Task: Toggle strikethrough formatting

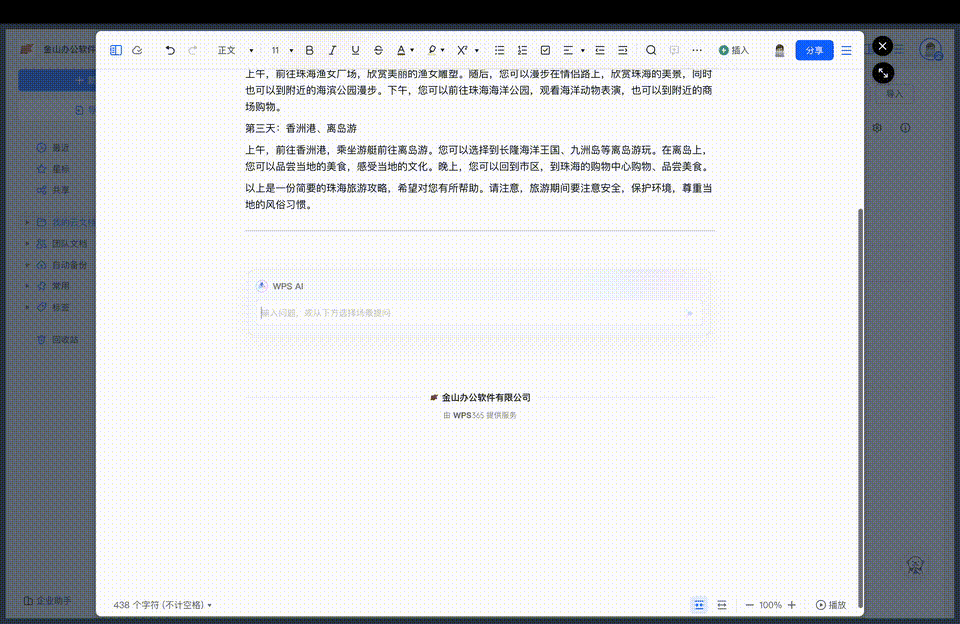Action: pos(378,49)
